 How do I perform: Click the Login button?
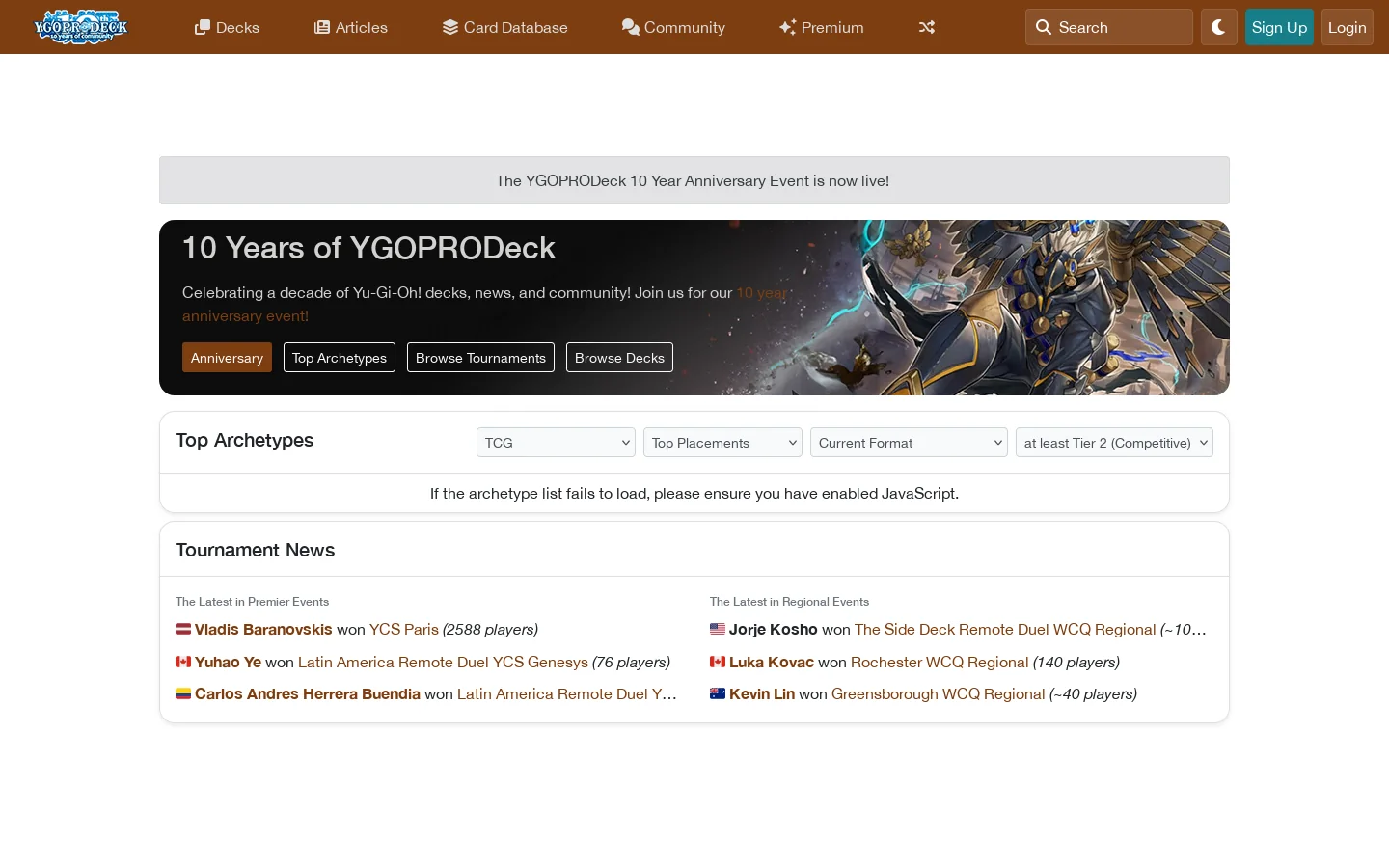1347,27
